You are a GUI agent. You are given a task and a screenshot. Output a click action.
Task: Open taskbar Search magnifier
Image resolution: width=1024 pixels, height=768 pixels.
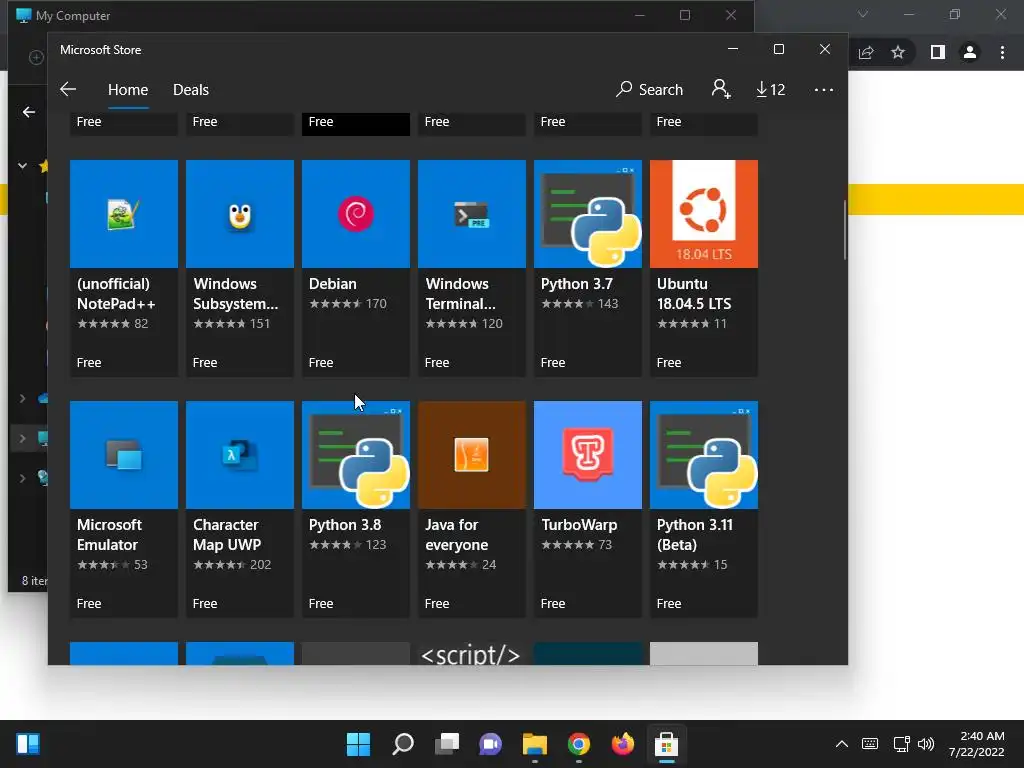point(403,744)
